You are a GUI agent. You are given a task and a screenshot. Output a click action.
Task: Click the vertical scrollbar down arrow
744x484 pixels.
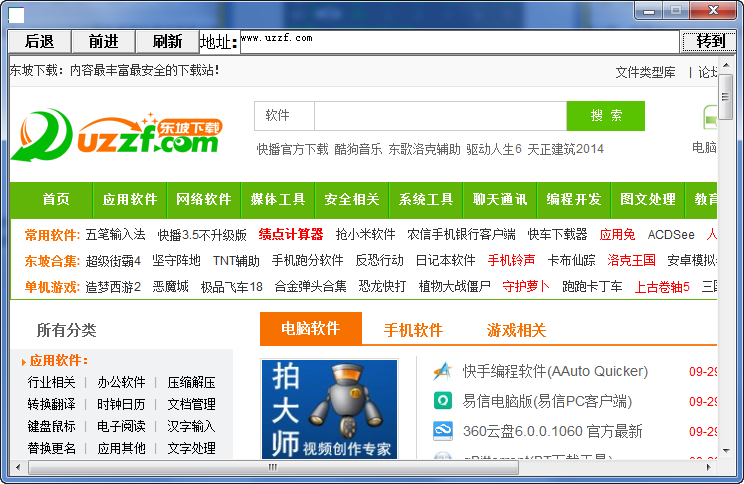(726, 450)
